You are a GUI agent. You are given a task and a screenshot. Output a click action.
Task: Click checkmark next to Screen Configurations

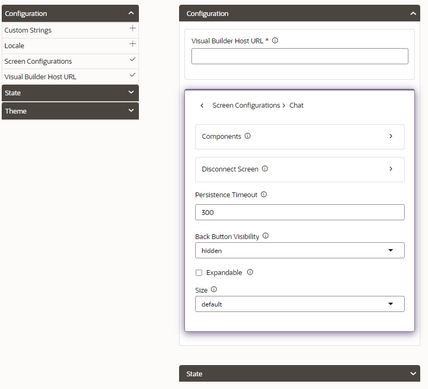click(x=132, y=59)
